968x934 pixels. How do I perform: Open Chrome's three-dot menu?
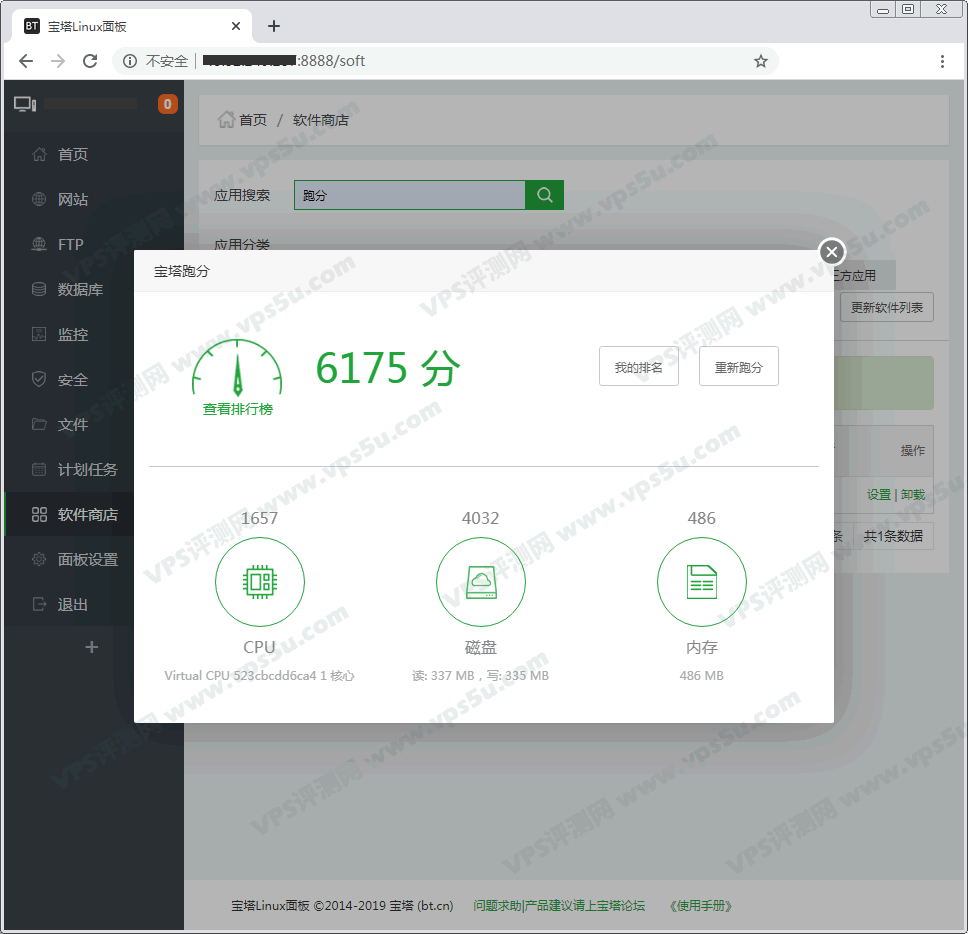pos(942,61)
